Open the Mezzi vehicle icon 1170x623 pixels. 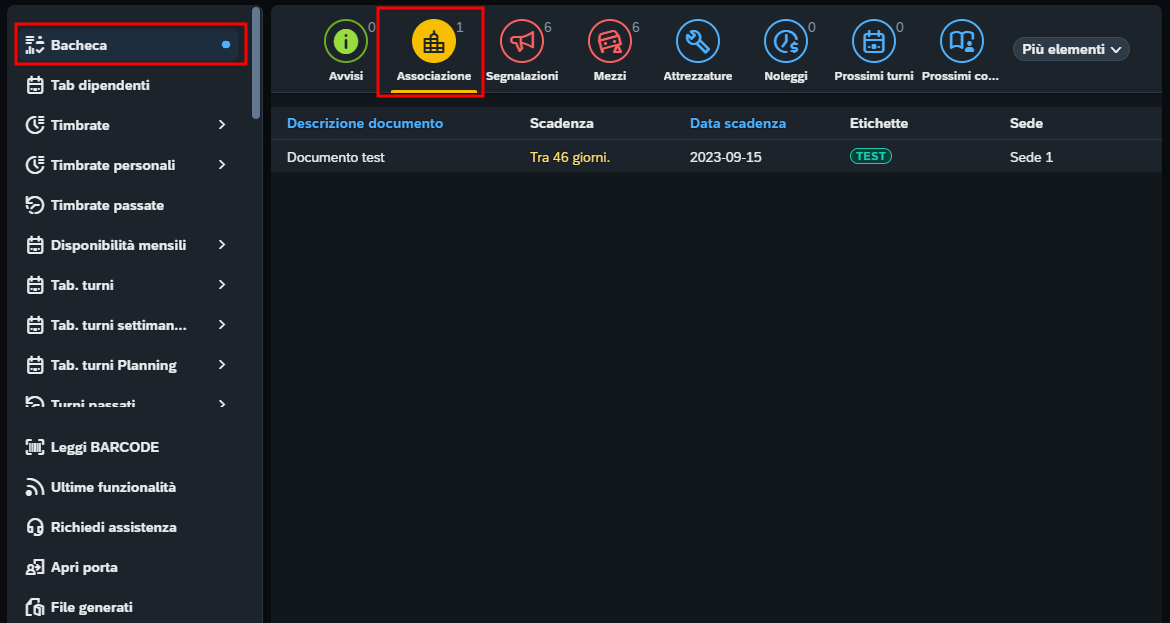pyautogui.click(x=610, y=41)
